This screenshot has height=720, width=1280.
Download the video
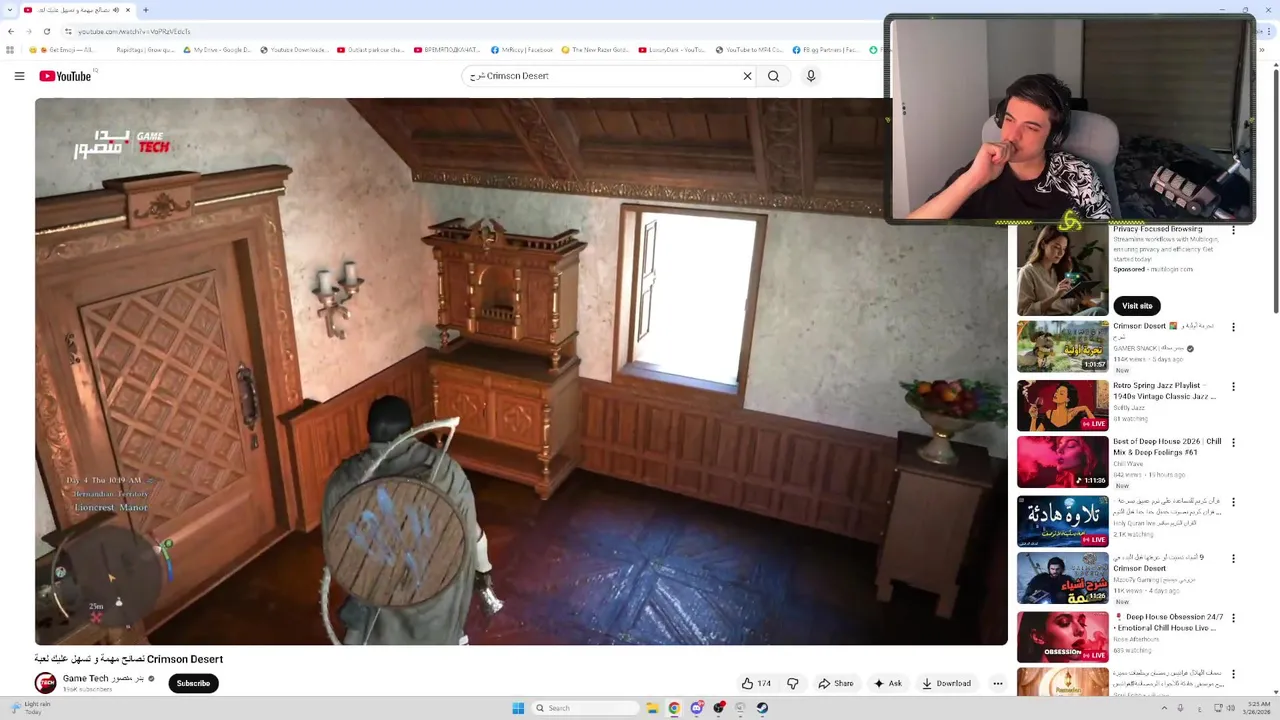pos(946,683)
